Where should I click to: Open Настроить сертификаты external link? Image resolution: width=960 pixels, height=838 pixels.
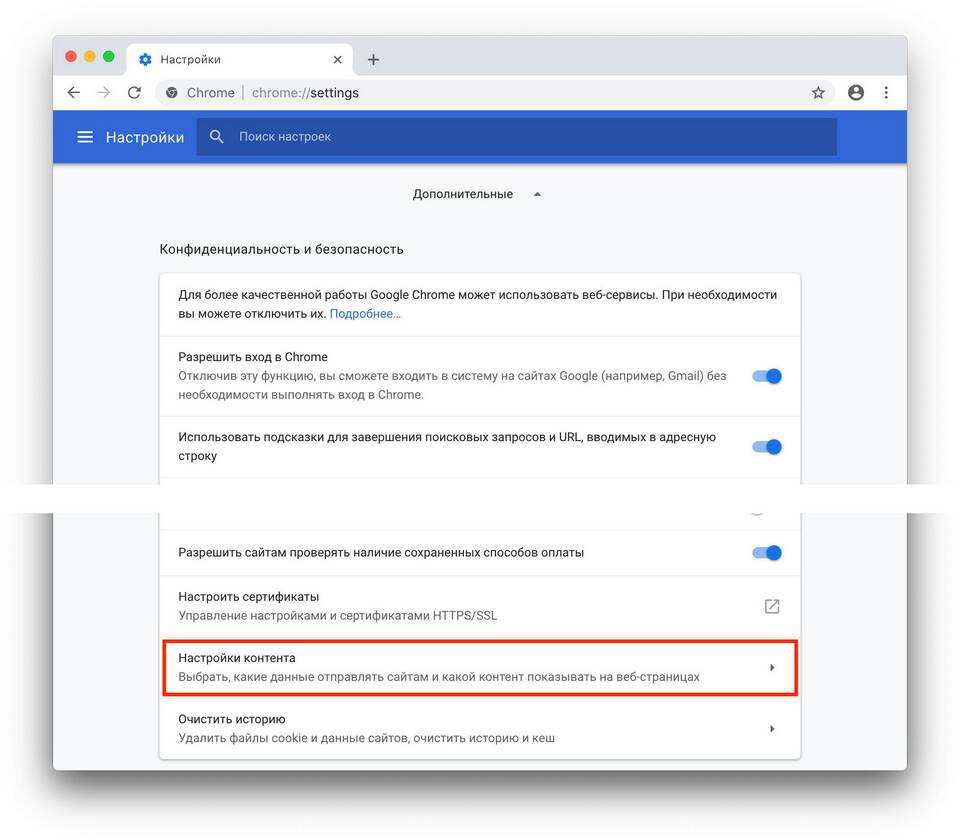(x=771, y=606)
